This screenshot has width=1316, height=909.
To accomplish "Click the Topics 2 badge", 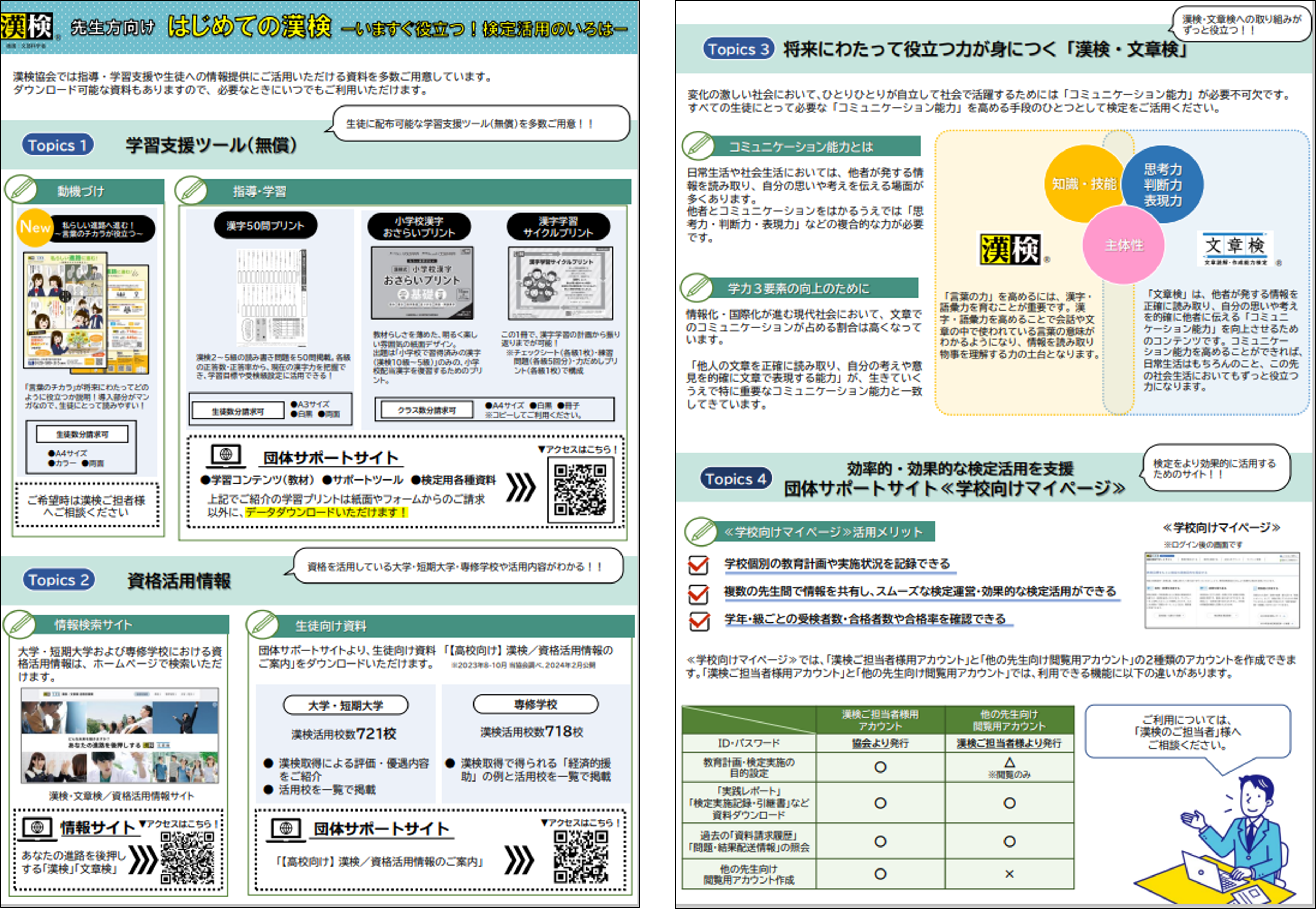I will coord(59,580).
